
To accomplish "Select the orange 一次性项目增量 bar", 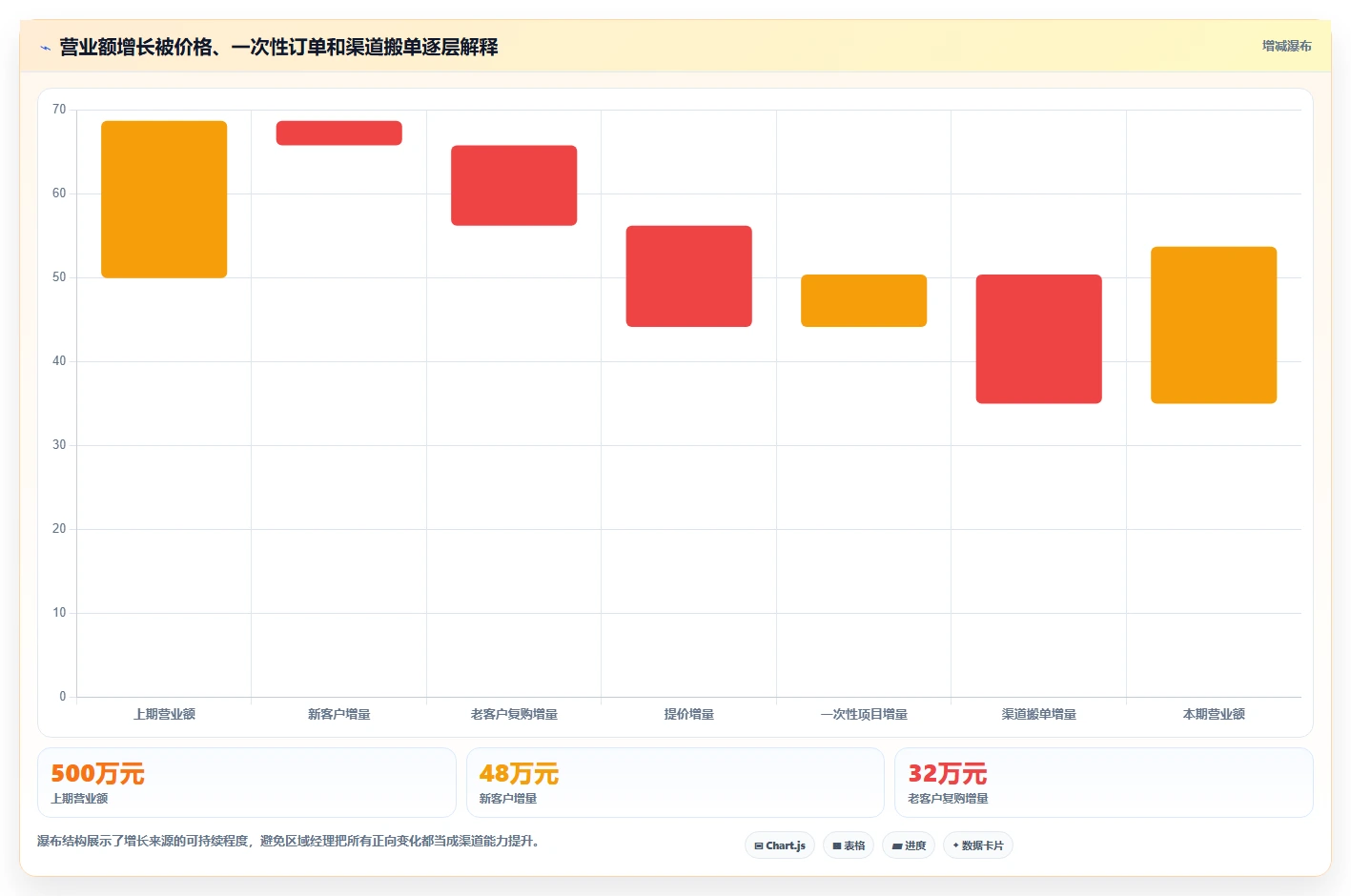I will pos(864,301).
